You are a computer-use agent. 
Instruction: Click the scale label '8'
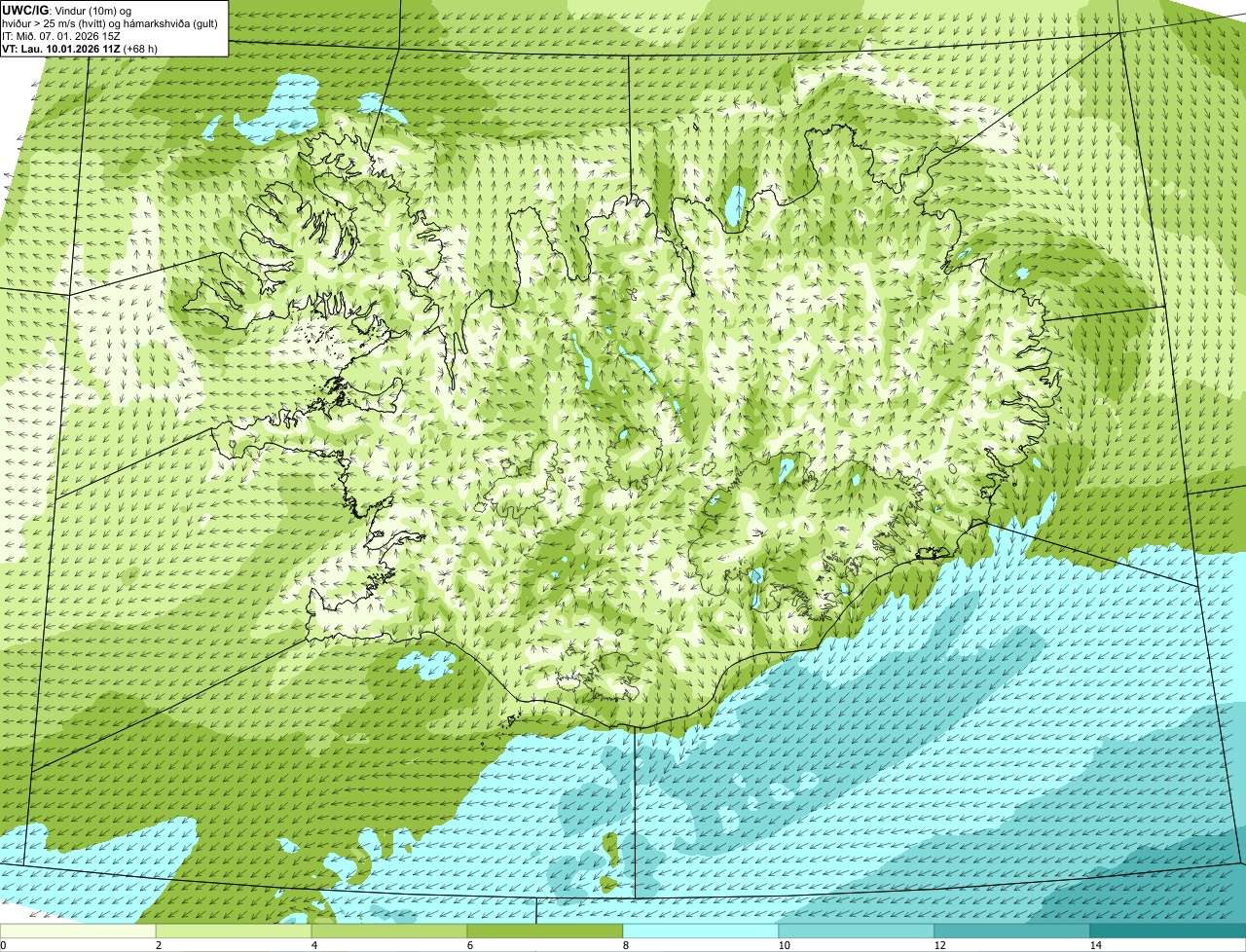pos(625,945)
